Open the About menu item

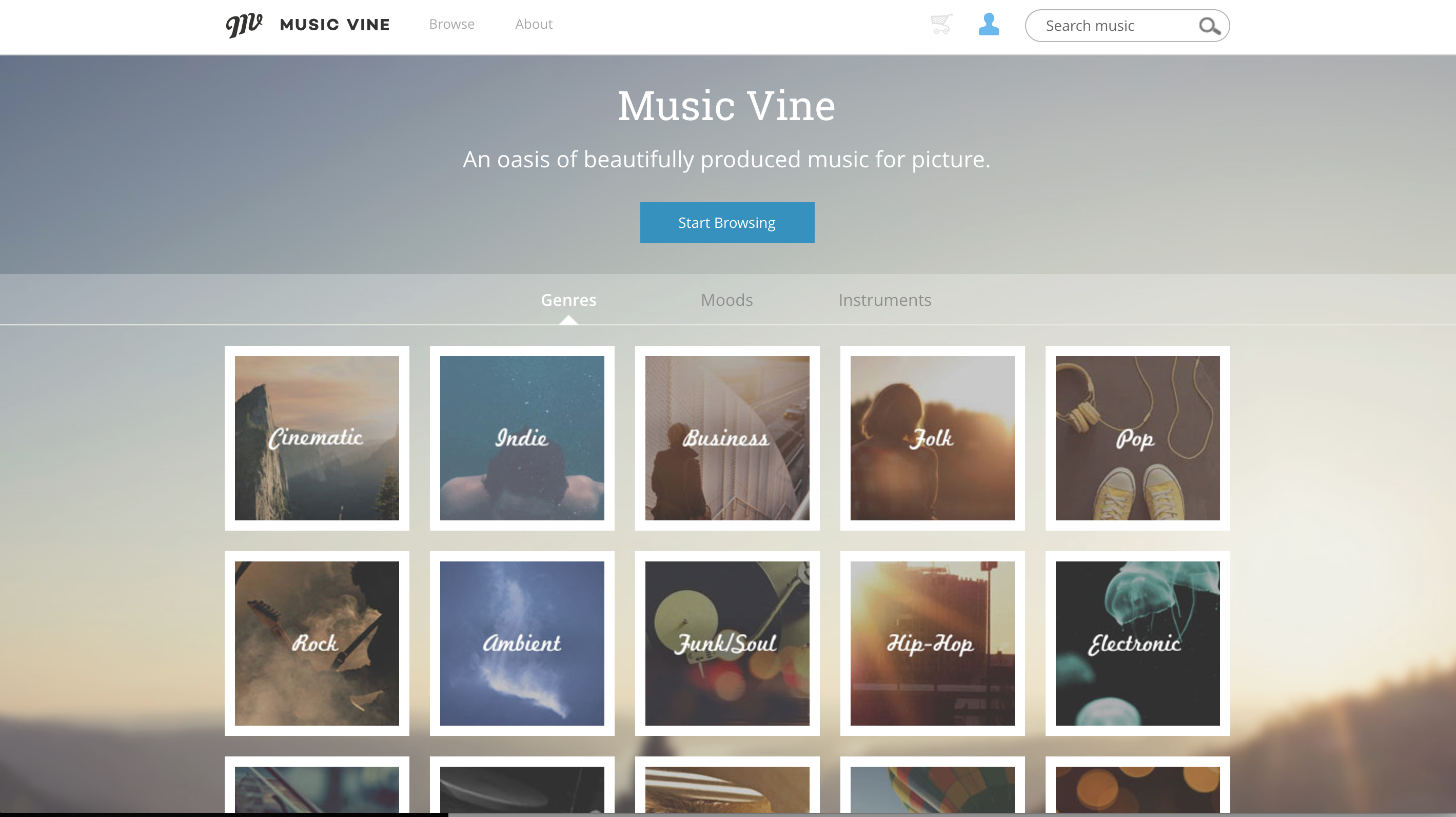click(x=534, y=24)
